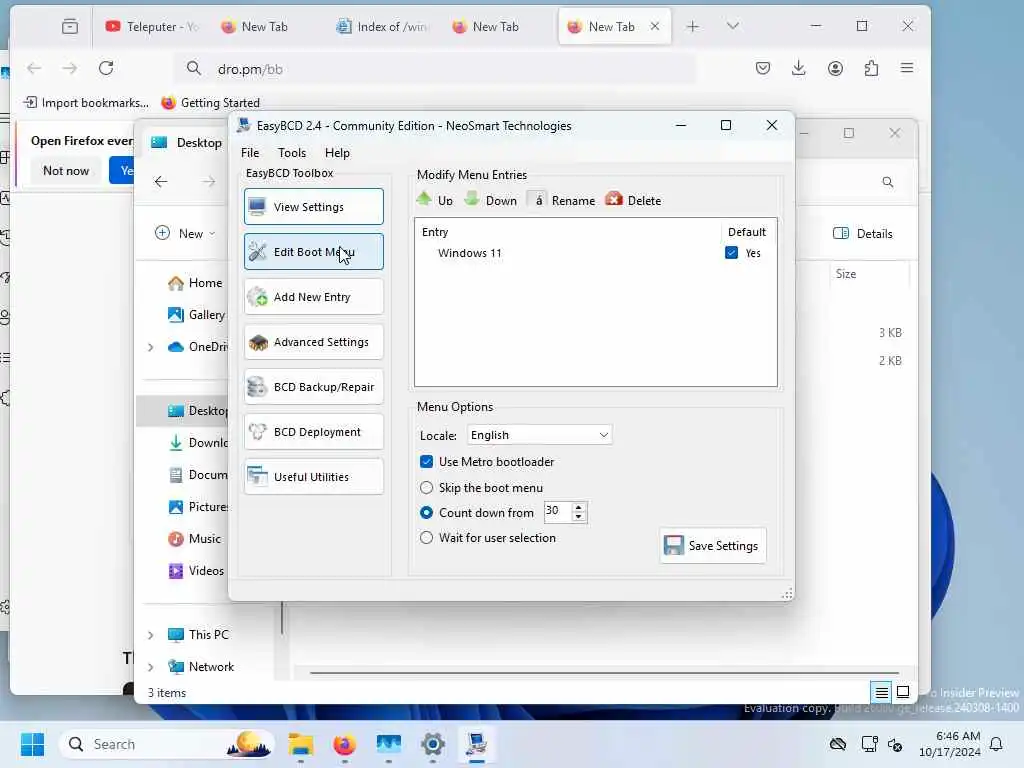
Task: Open Firefox from taskbar
Action: click(344, 744)
